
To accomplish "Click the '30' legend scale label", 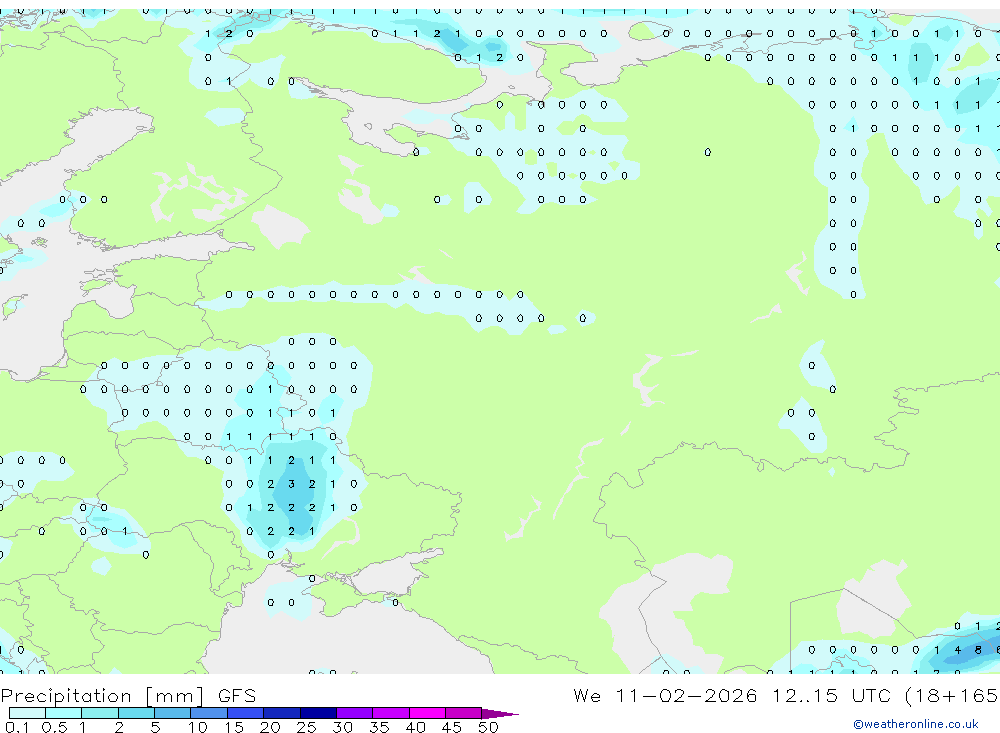I will tap(342, 727).
